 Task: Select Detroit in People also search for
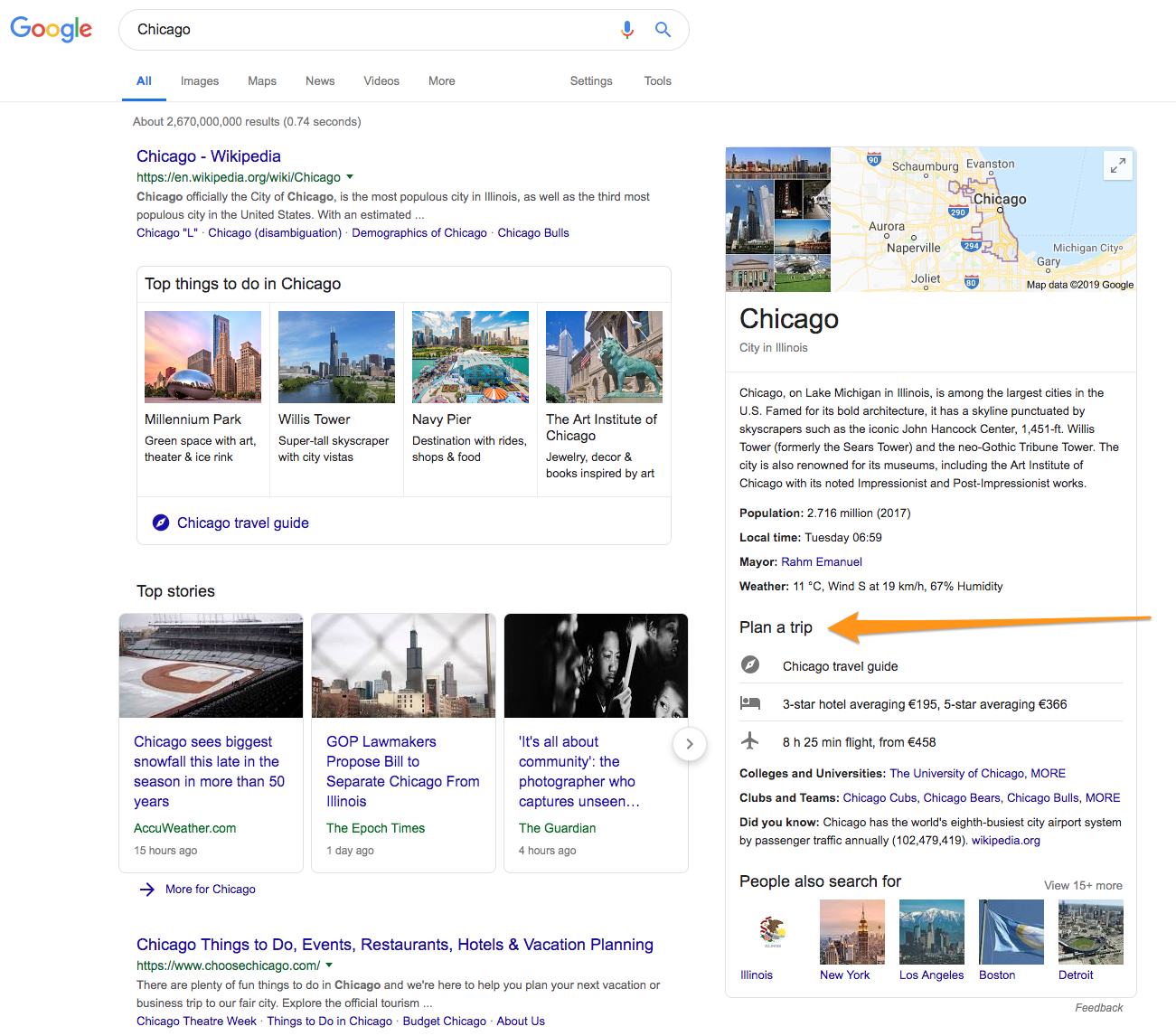point(1091,941)
